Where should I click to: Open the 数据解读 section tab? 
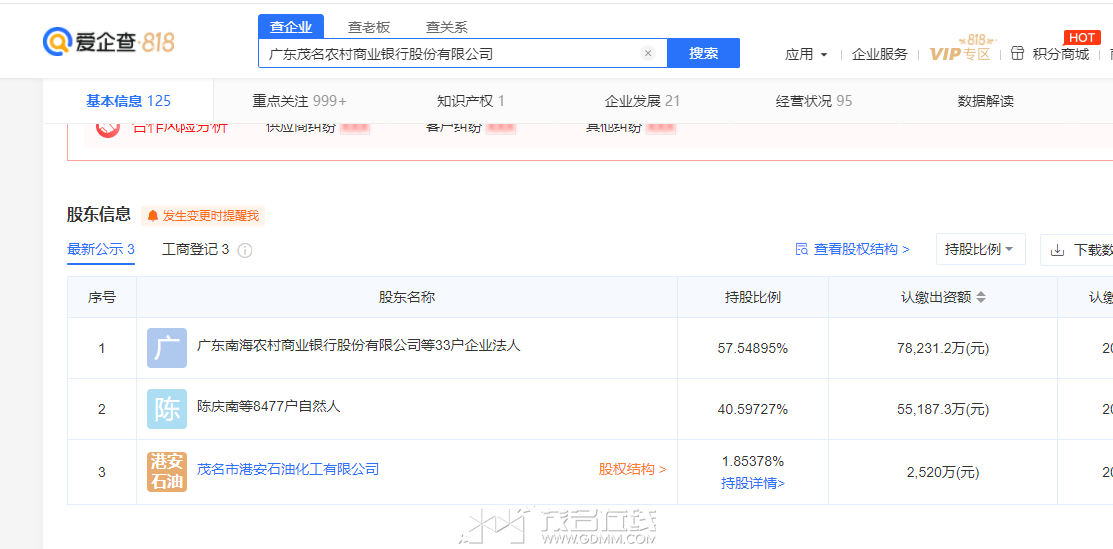pyautogui.click(x=985, y=101)
